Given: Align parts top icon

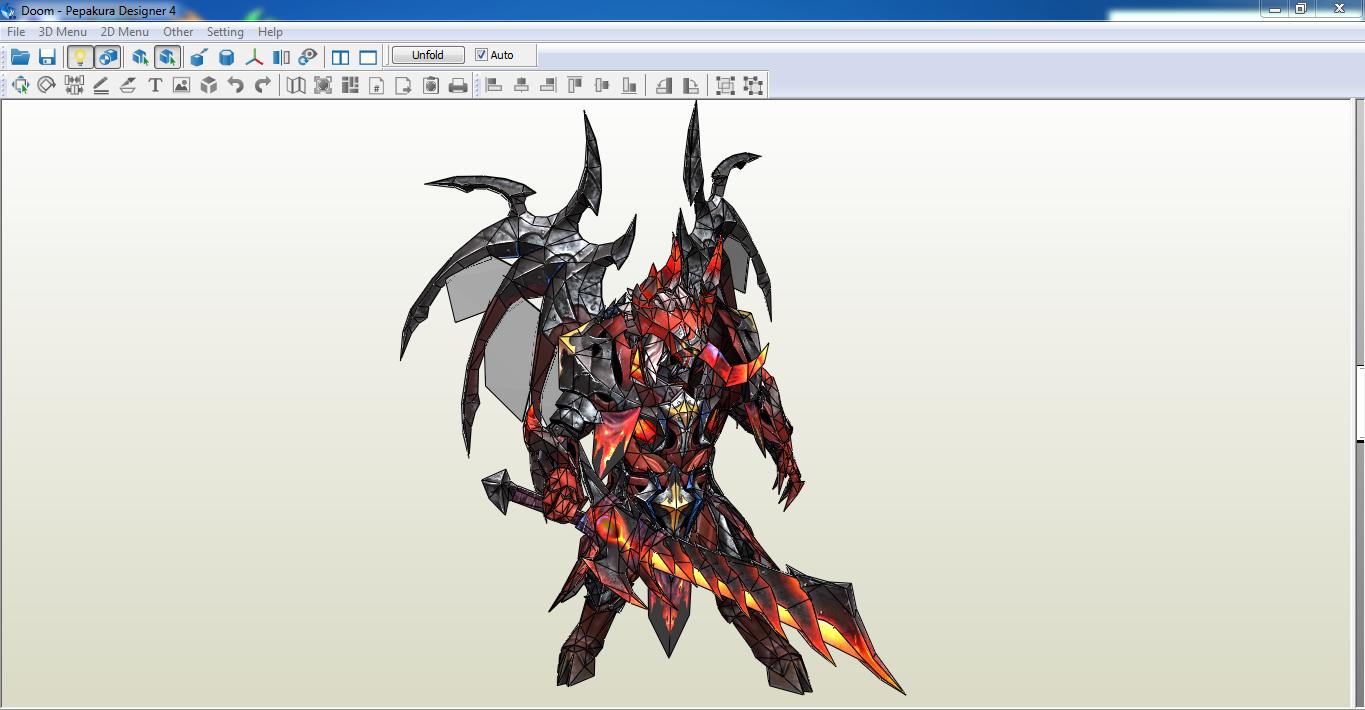Looking at the screenshot, I should [x=575, y=86].
